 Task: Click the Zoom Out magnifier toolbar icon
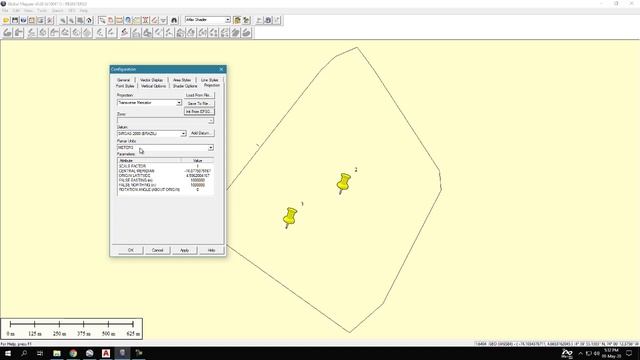tap(71, 20)
